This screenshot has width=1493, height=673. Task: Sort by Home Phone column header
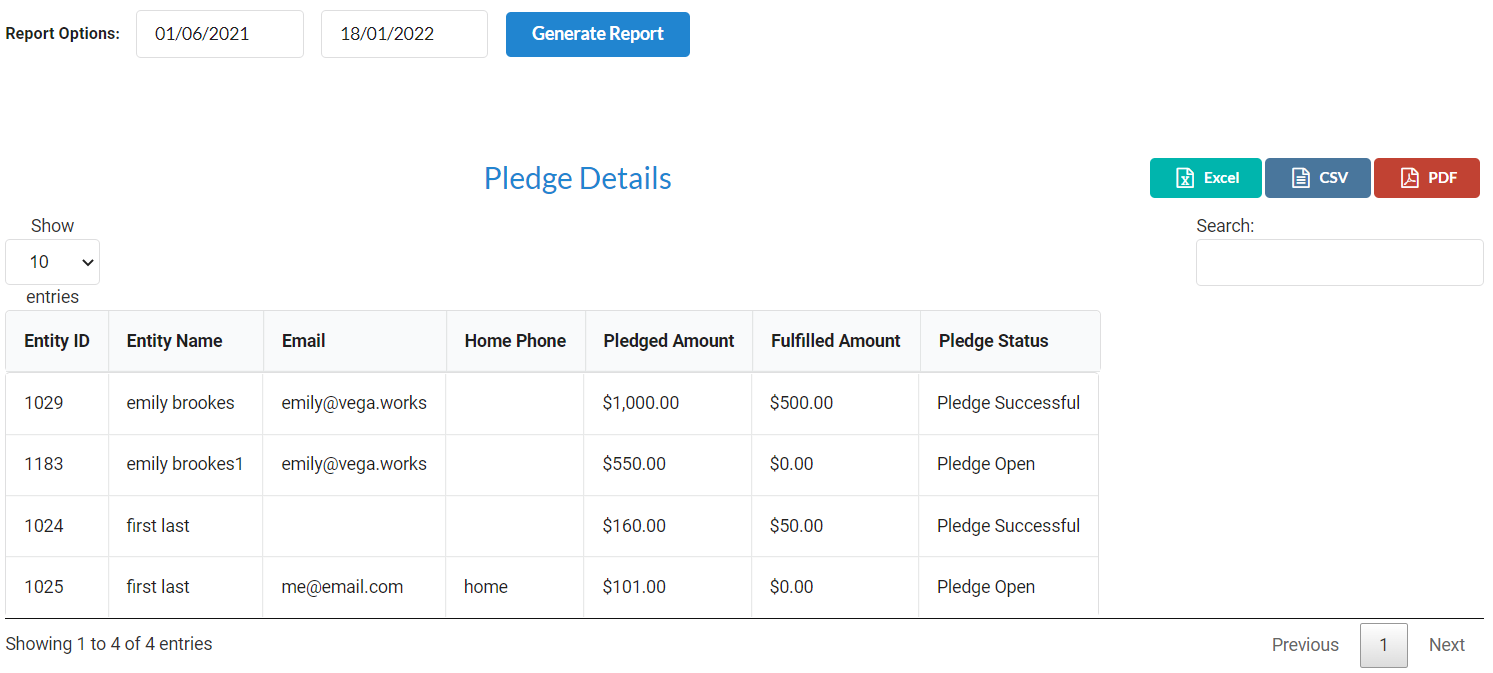pos(516,341)
